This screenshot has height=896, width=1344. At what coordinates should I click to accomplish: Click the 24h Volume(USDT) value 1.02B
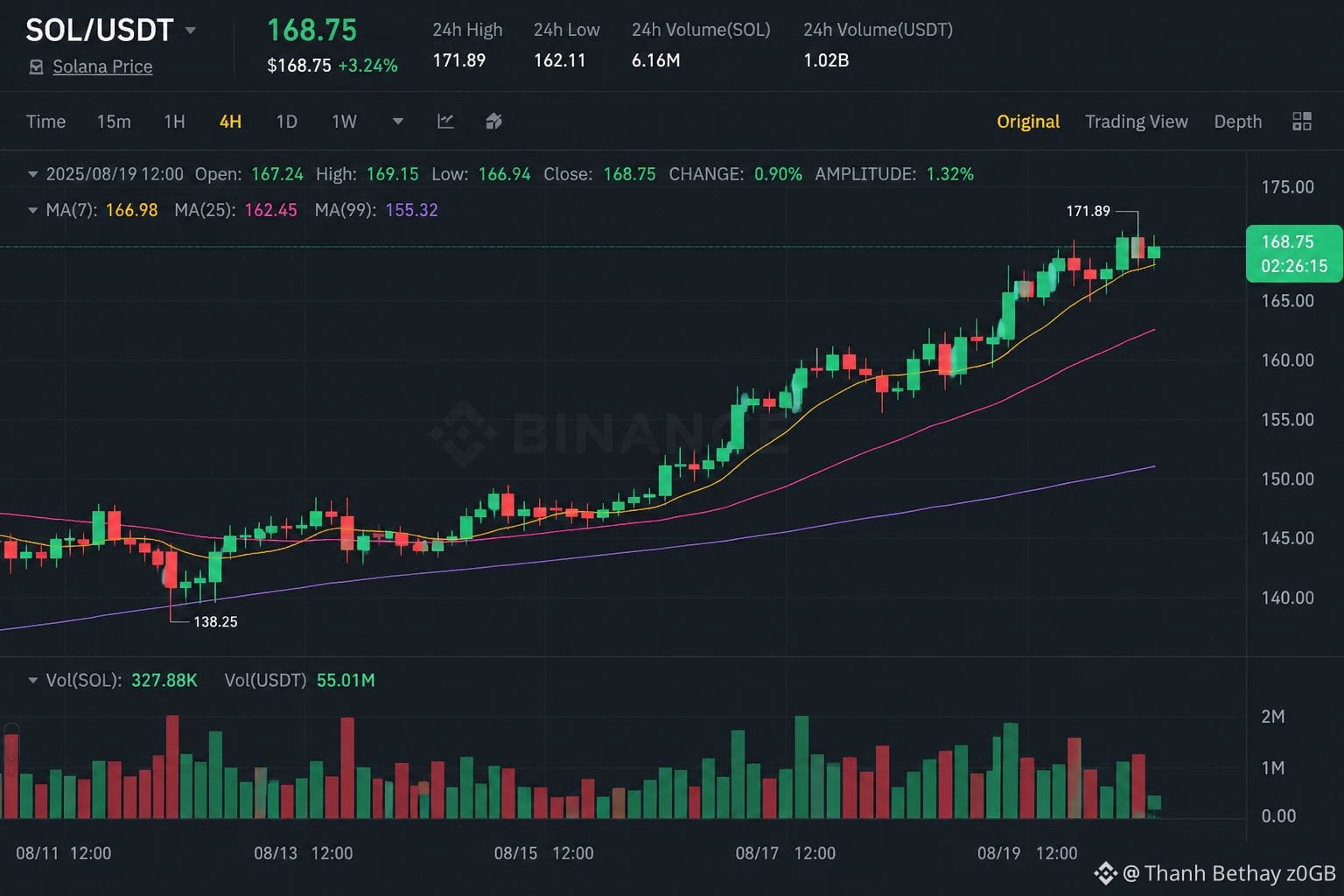(x=826, y=60)
